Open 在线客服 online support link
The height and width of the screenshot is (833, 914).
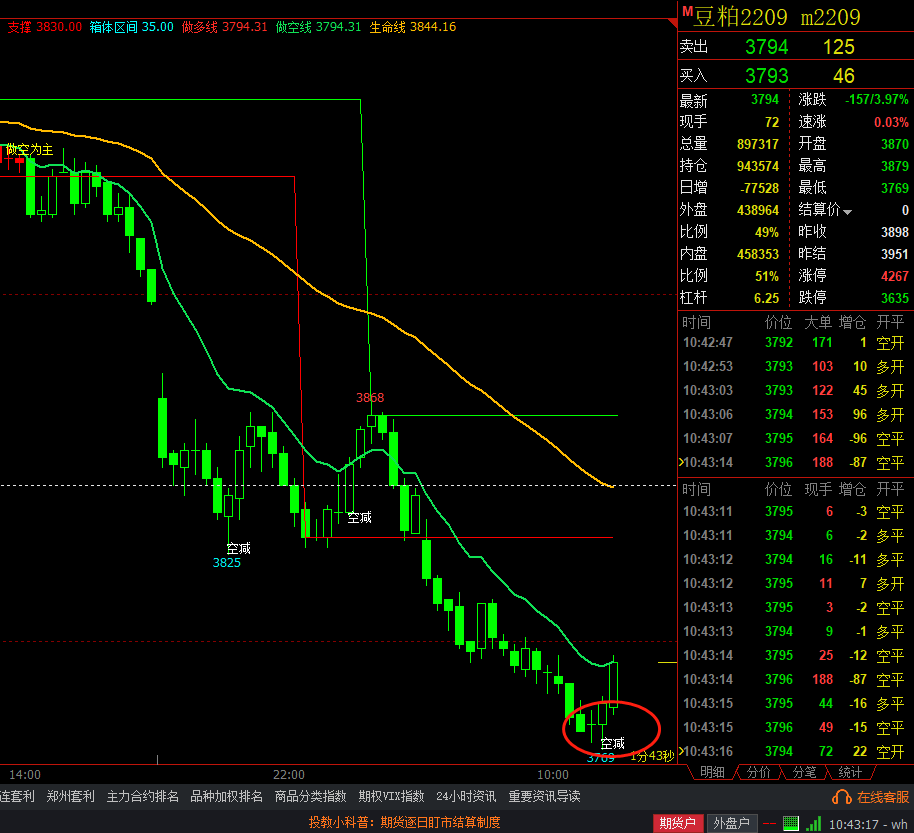[882, 797]
